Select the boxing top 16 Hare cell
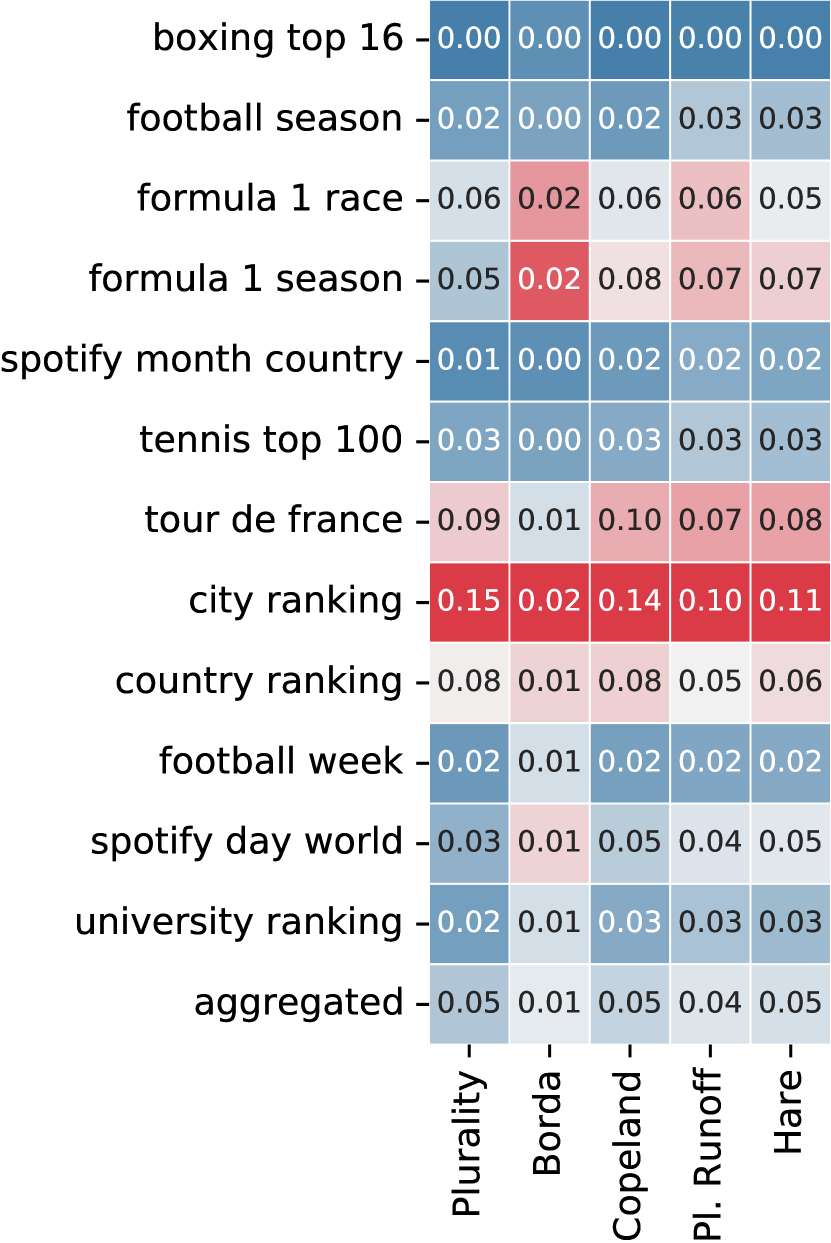The image size is (831, 1243). point(790,40)
